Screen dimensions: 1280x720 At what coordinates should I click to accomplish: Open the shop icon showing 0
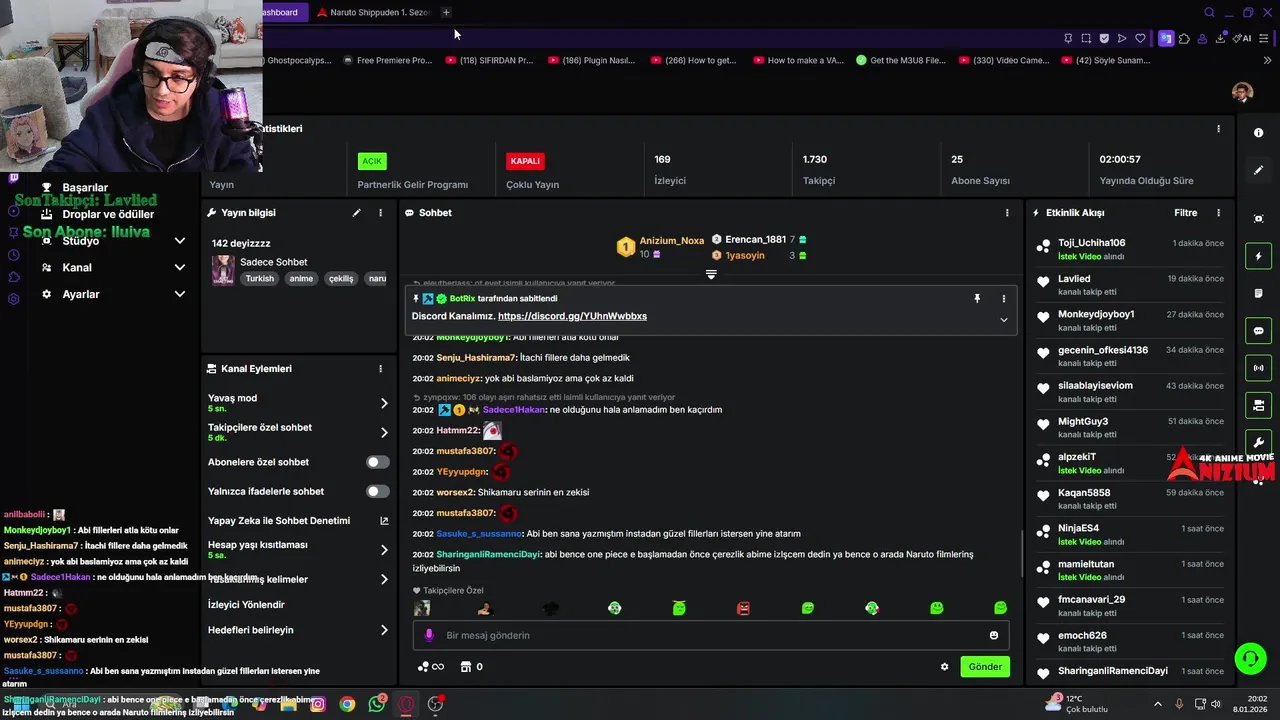click(x=471, y=667)
